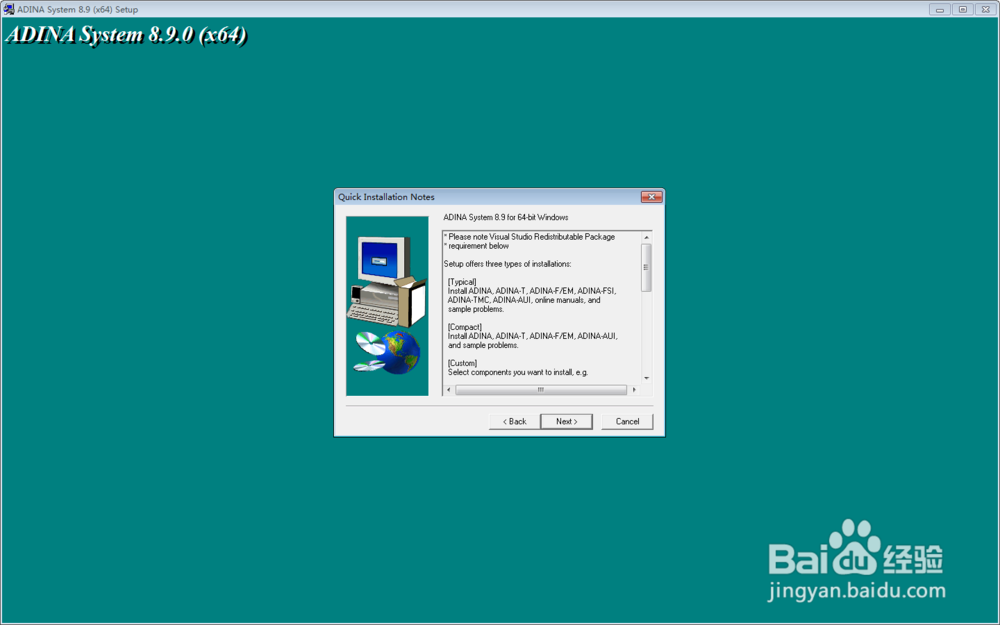Click 'ADINA System 8.9 for 64-bit Windows' label
Screen dimensions: 1000x625
[x=506, y=217]
